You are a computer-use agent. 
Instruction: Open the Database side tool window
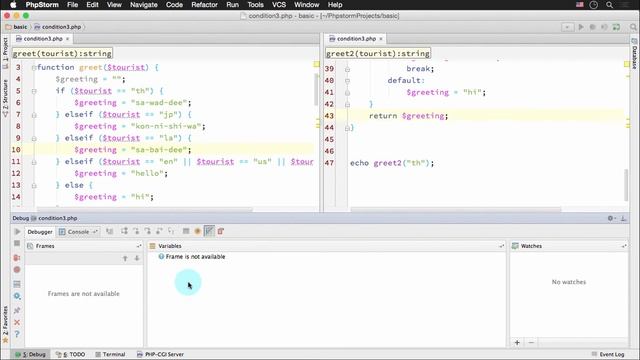(x=634, y=53)
